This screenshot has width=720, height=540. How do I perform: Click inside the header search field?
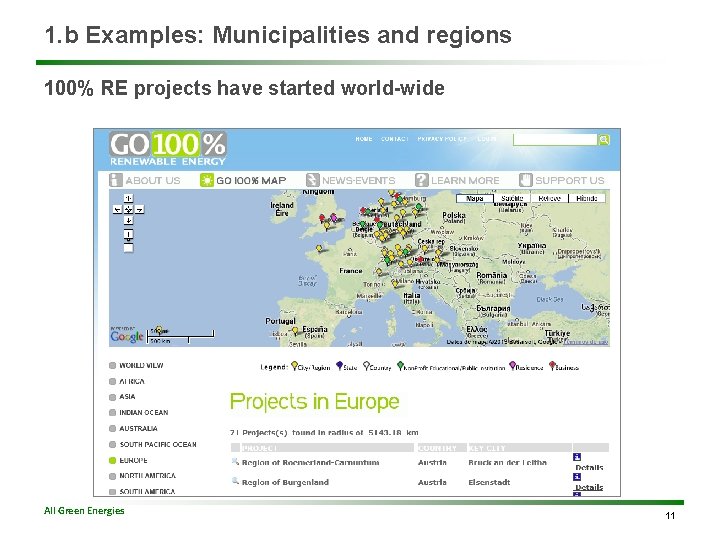click(x=555, y=140)
